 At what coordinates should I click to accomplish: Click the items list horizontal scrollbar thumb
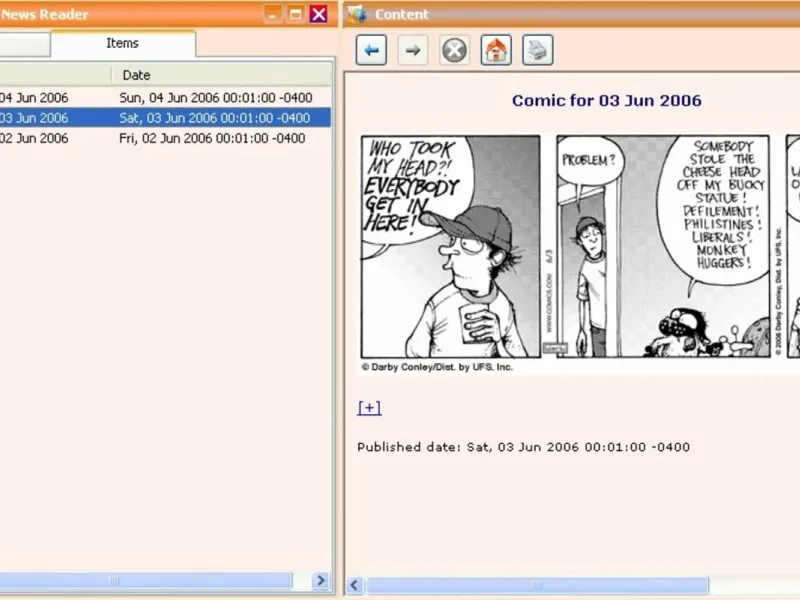145,581
